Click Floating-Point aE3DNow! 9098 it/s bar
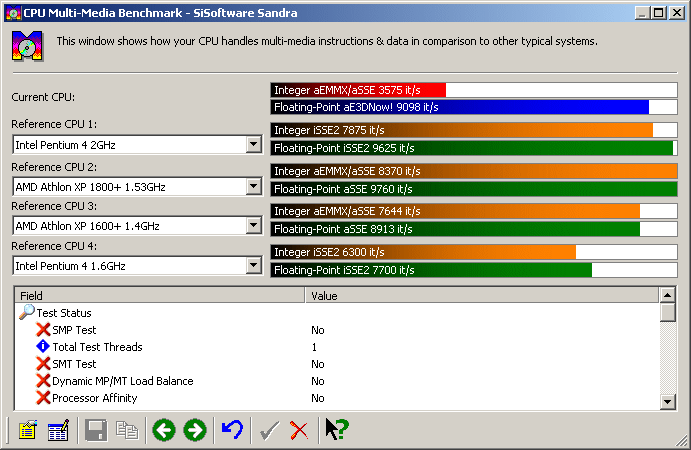 [x=474, y=107]
